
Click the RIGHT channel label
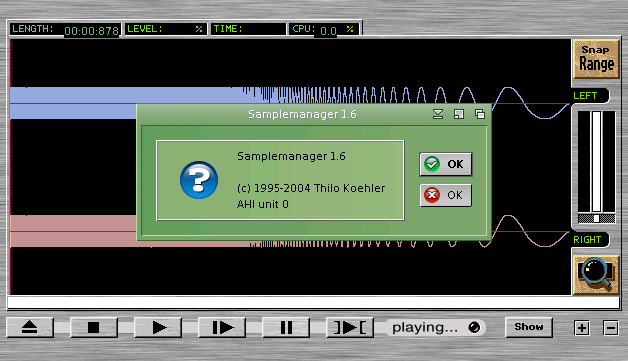[x=587, y=240]
